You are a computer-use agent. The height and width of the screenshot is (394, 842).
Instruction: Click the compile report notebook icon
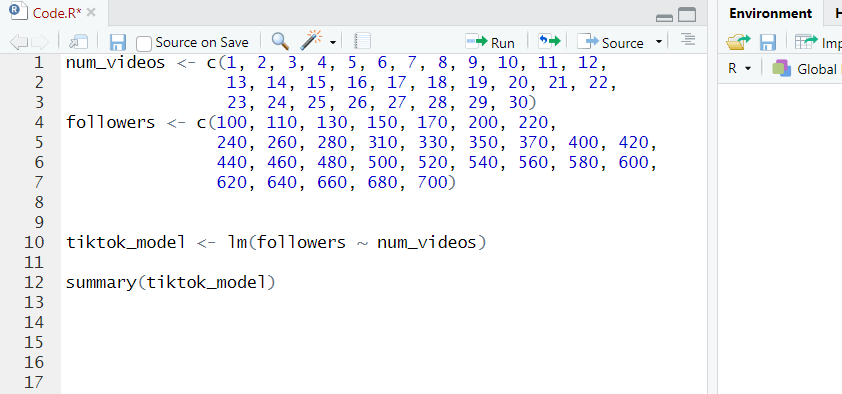pos(363,41)
